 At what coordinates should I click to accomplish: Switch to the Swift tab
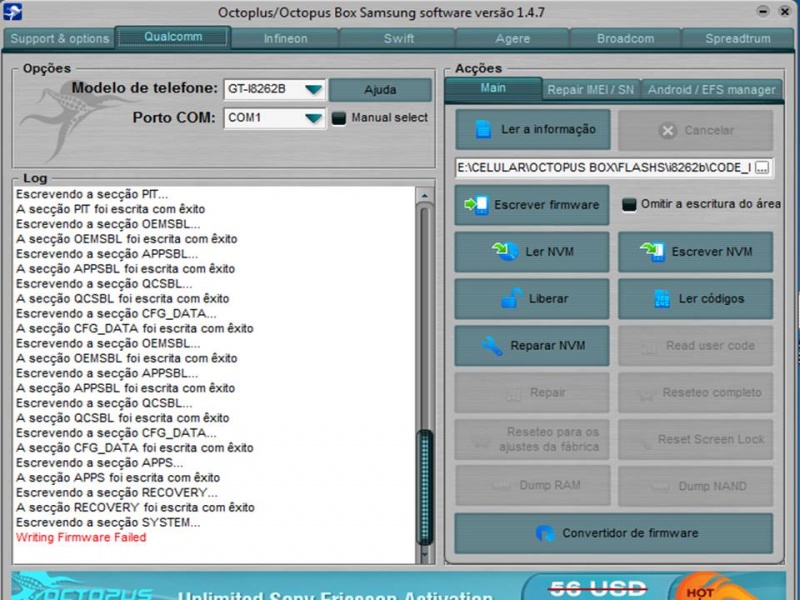(398, 39)
